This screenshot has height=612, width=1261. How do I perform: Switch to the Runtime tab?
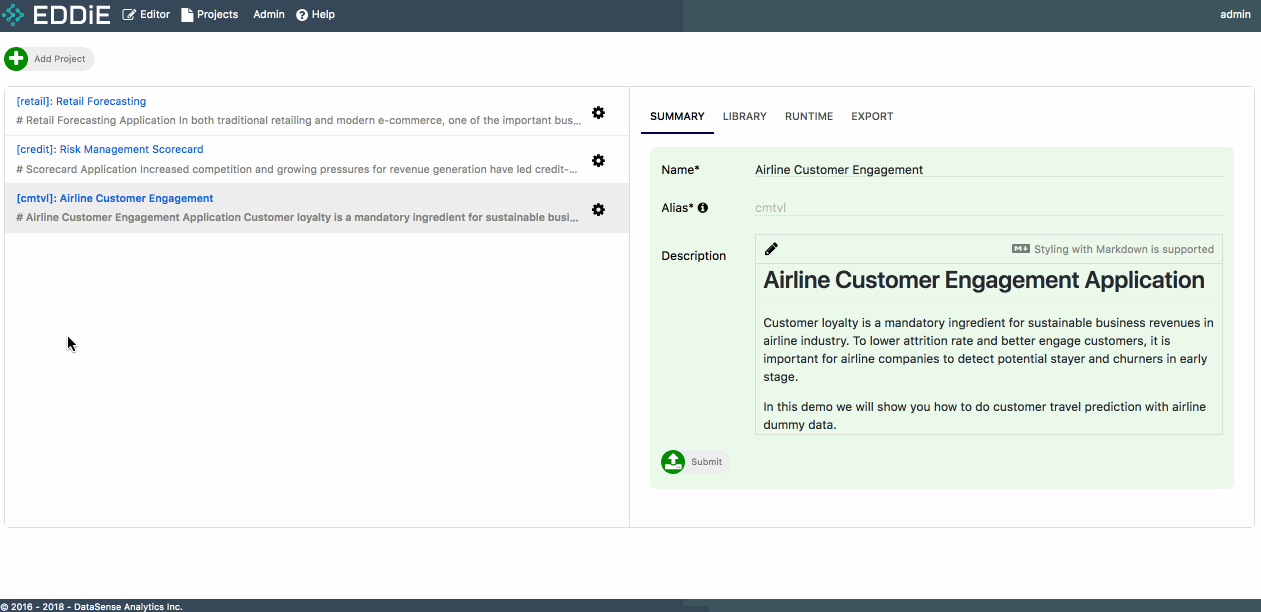click(x=808, y=117)
